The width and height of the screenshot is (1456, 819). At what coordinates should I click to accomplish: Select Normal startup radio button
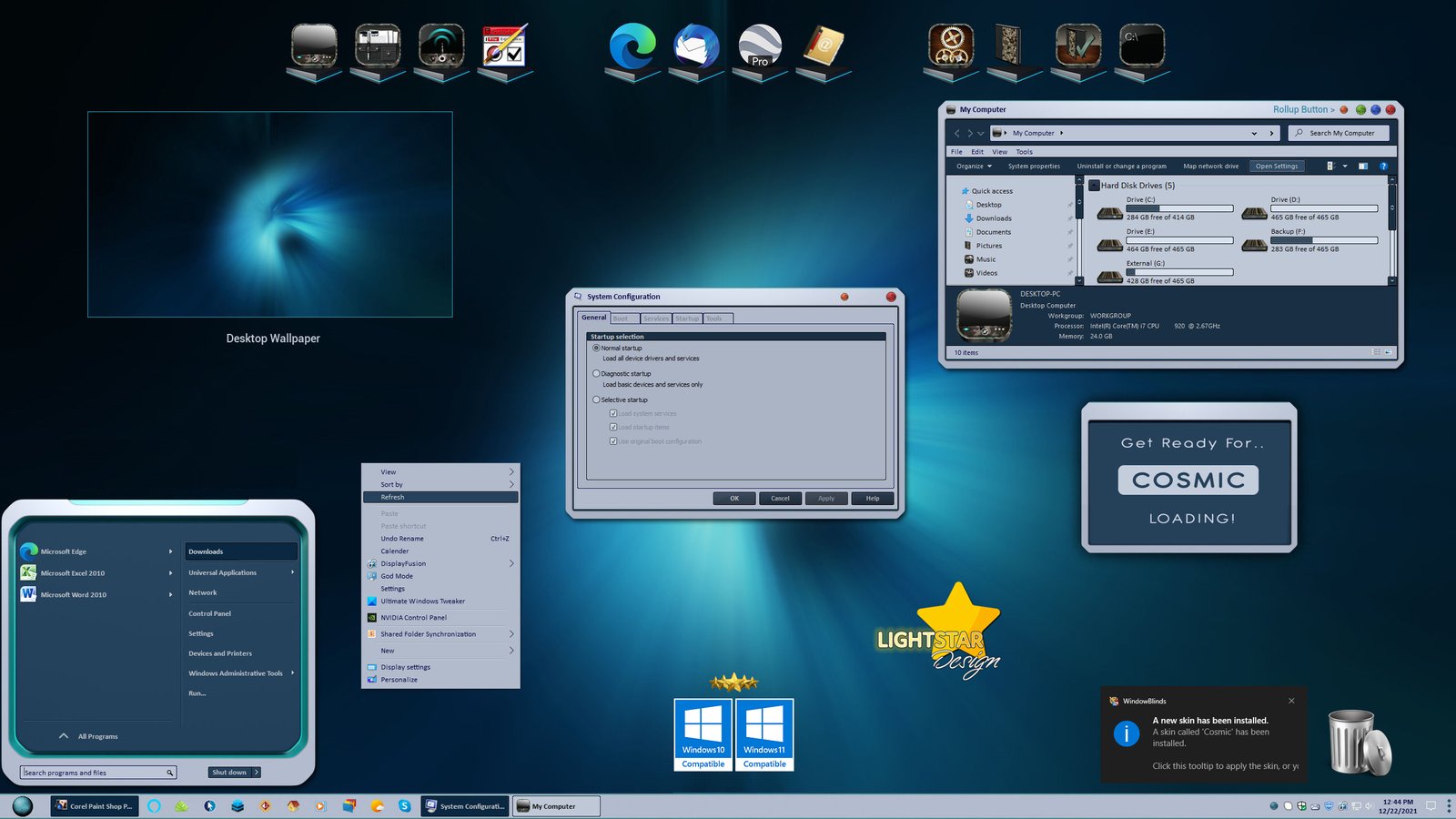596,348
